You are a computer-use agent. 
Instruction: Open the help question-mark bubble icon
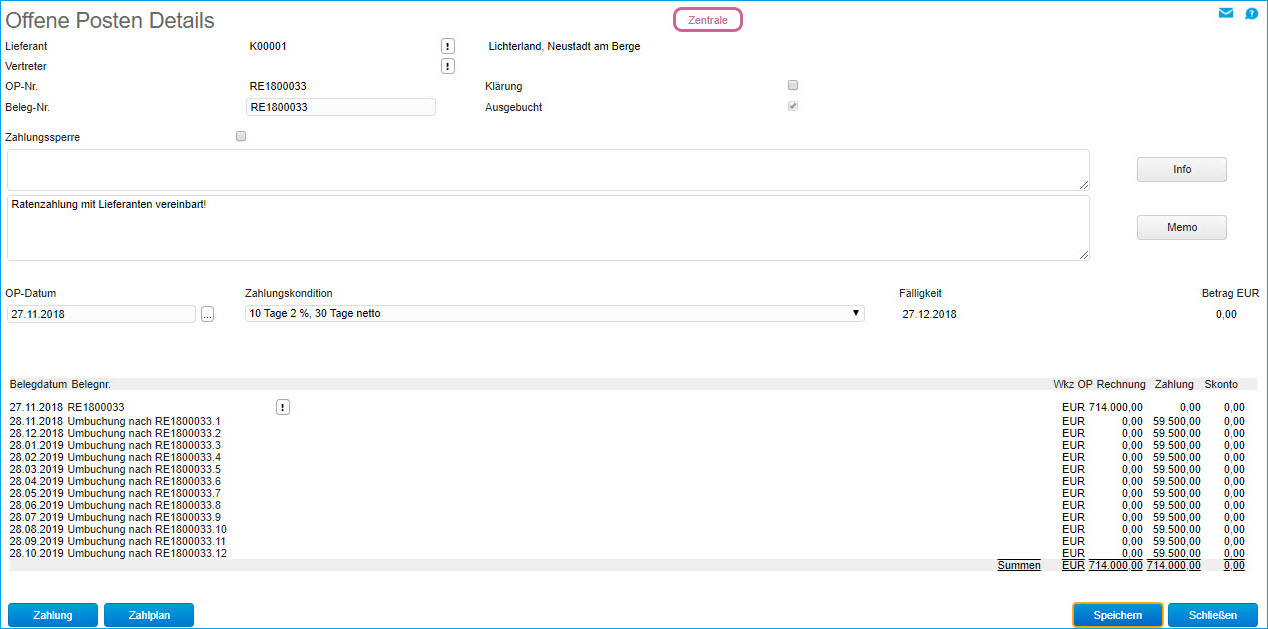pos(1251,14)
